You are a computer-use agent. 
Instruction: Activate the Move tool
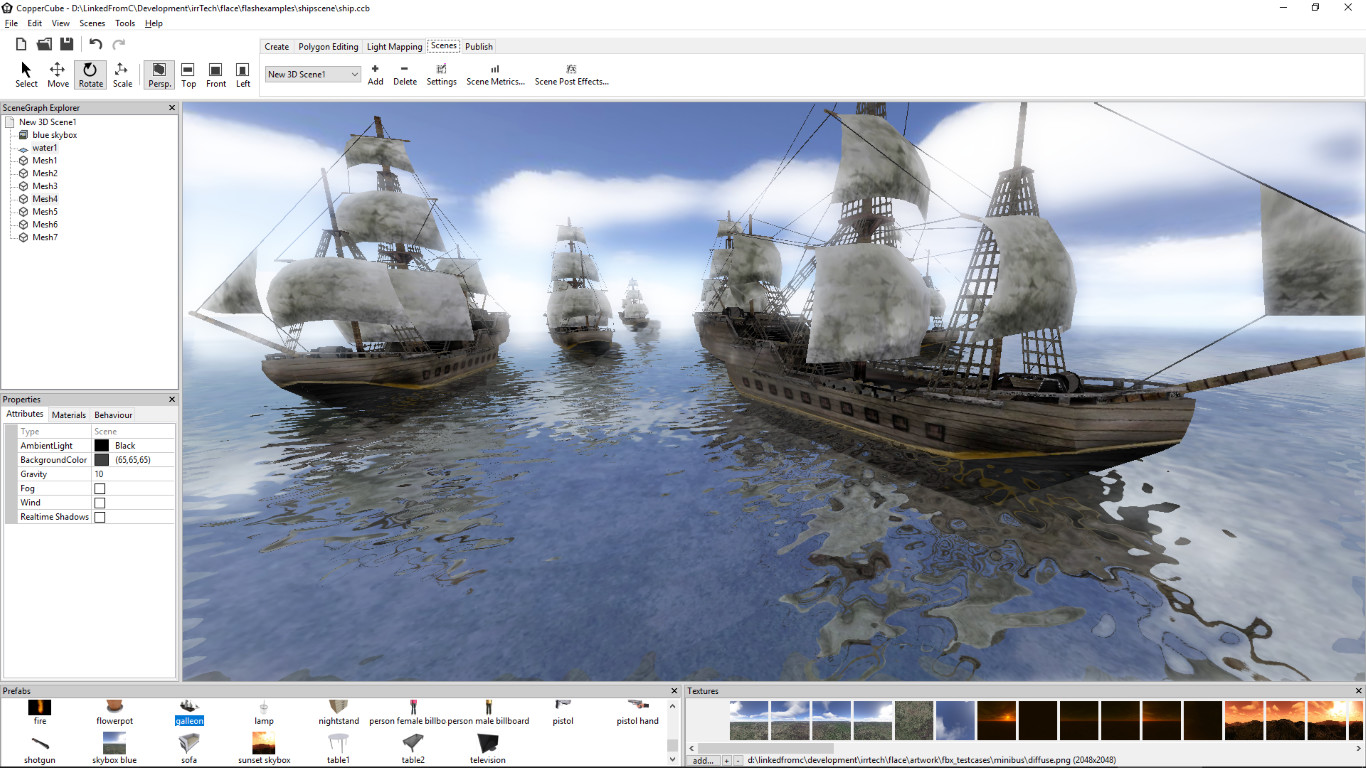coord(57,74)
